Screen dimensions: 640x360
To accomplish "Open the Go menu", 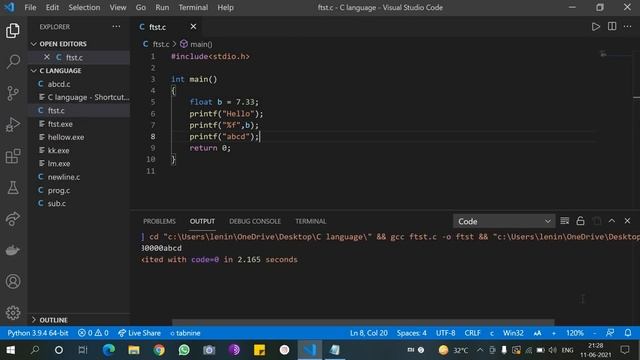I will coord(140,7).
